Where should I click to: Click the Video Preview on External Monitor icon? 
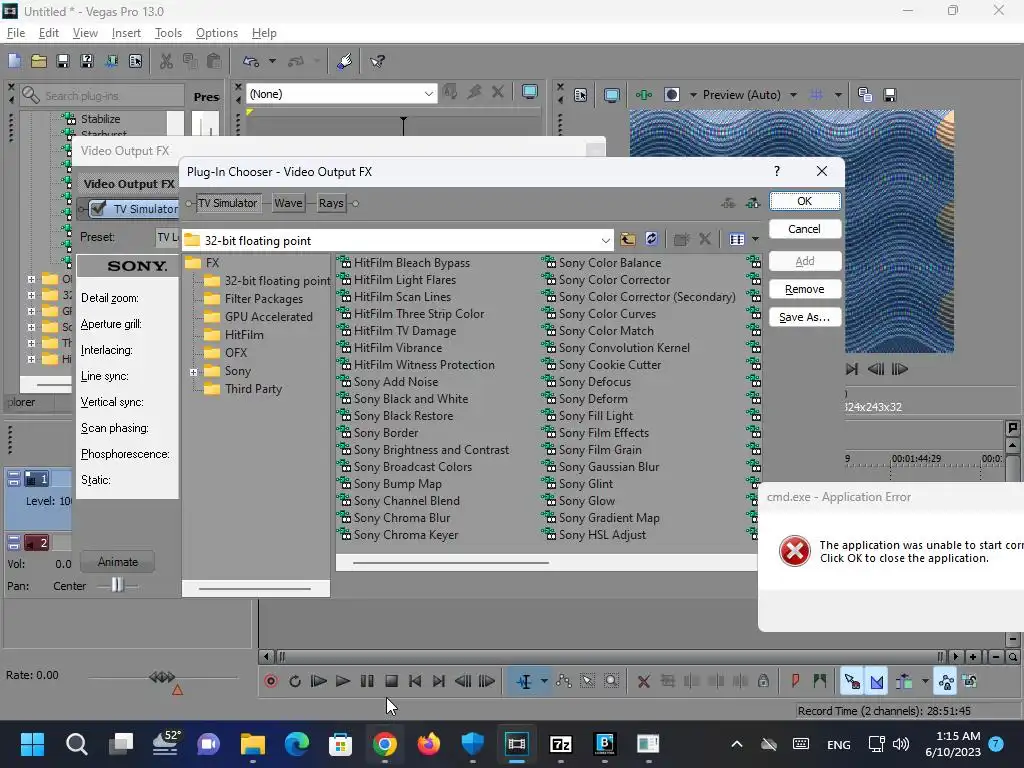612,95
